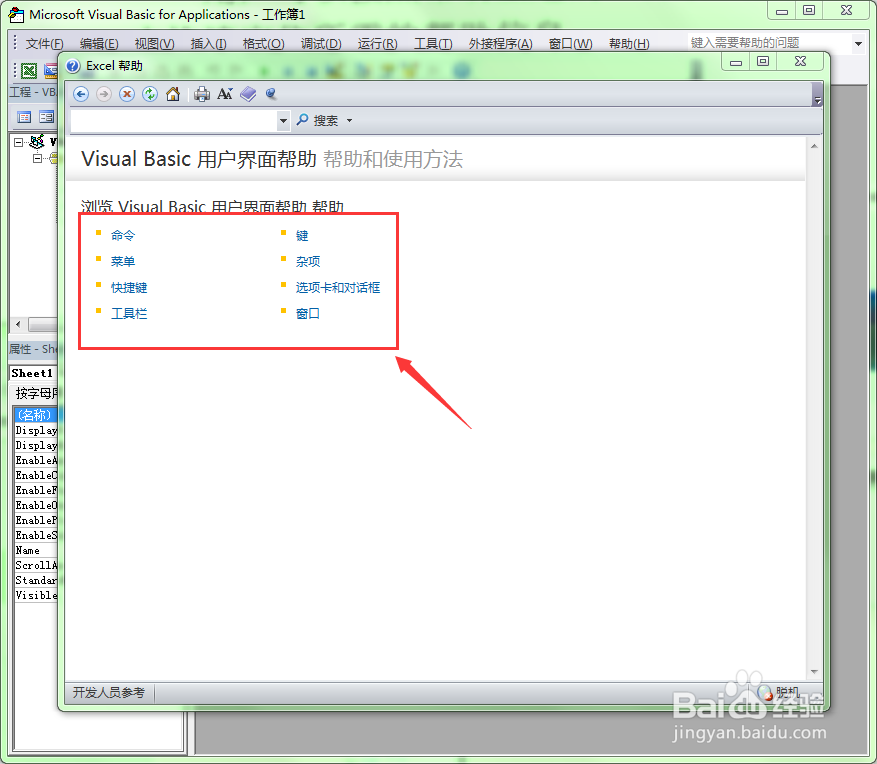Viewport: 877px width, 764px height.
Task: Select the Name property row
Action: pos(36,550)
